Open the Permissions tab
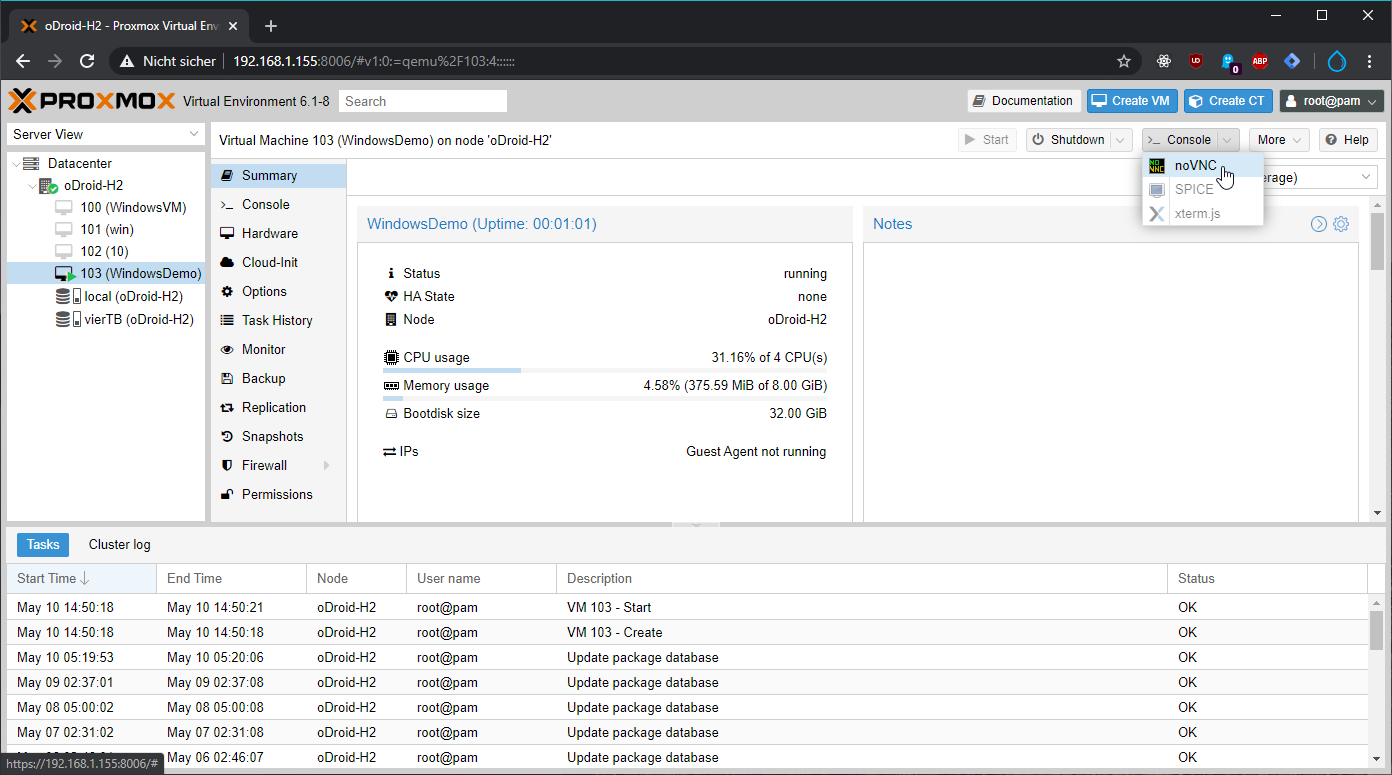1392x775 pixels. coord(278,494)
